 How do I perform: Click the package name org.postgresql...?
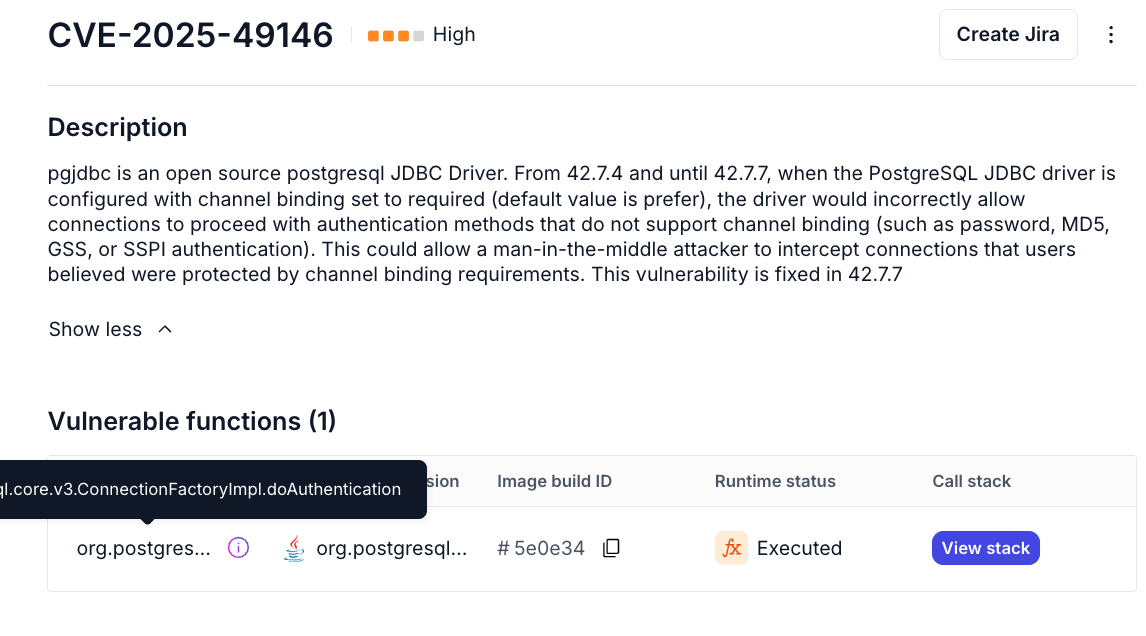pyautogui.click(x=392, y=548)
